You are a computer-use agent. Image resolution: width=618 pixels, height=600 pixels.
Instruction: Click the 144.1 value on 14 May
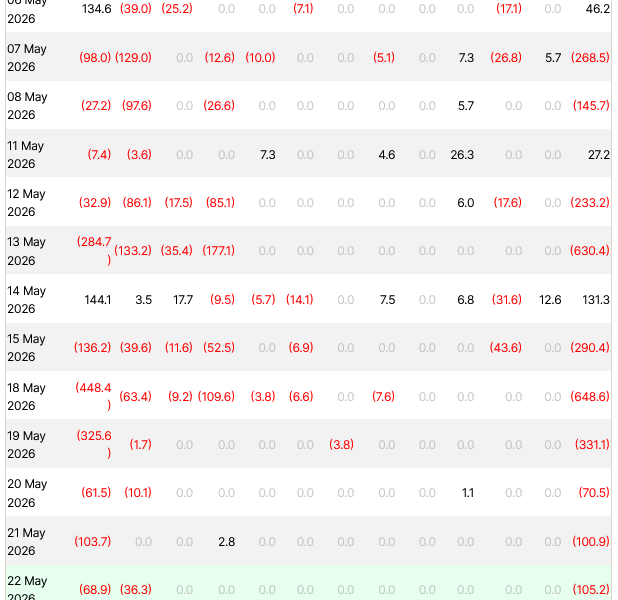pos(98,300)
